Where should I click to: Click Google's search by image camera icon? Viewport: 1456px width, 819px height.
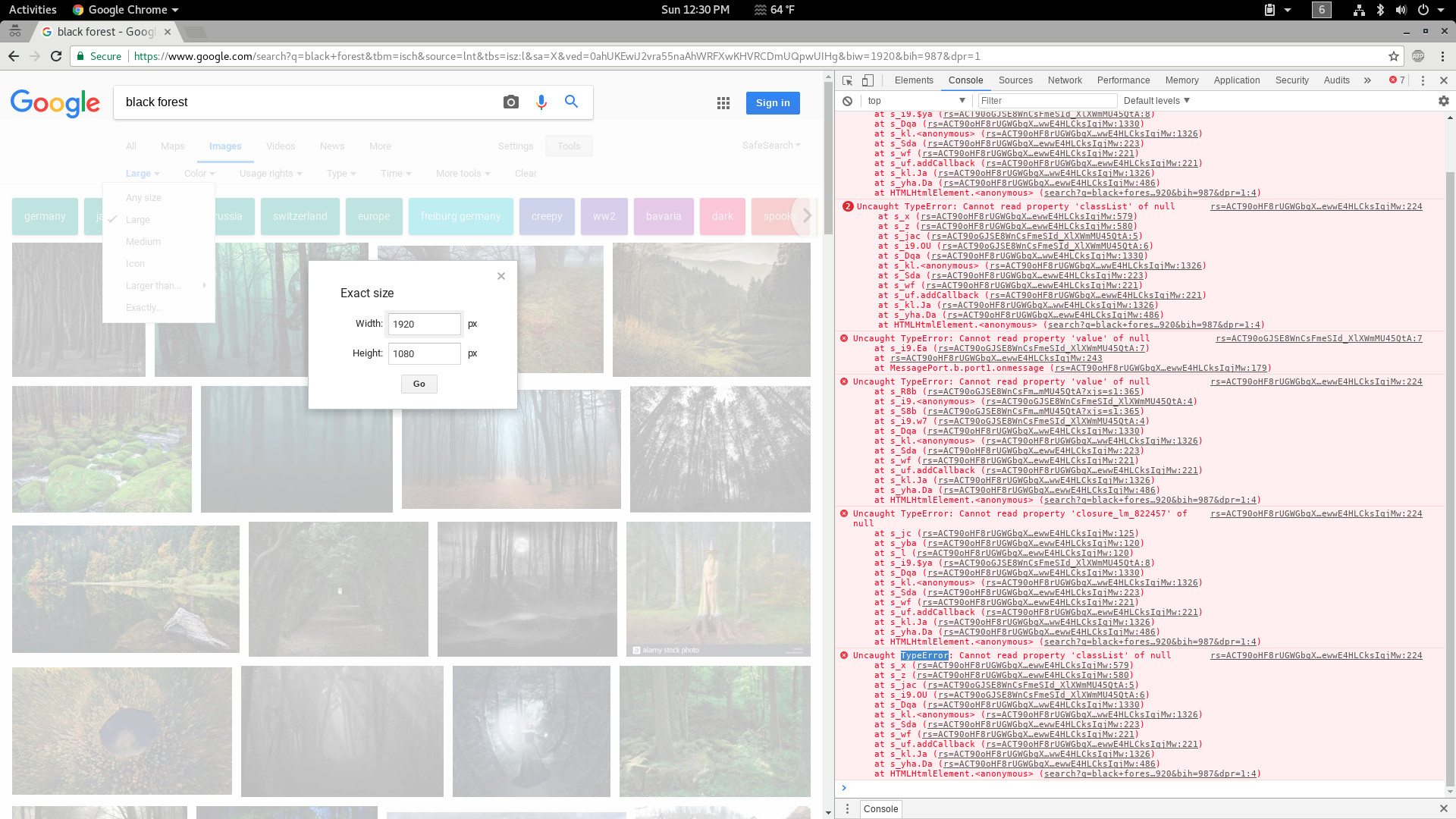[x=511, y=102]
